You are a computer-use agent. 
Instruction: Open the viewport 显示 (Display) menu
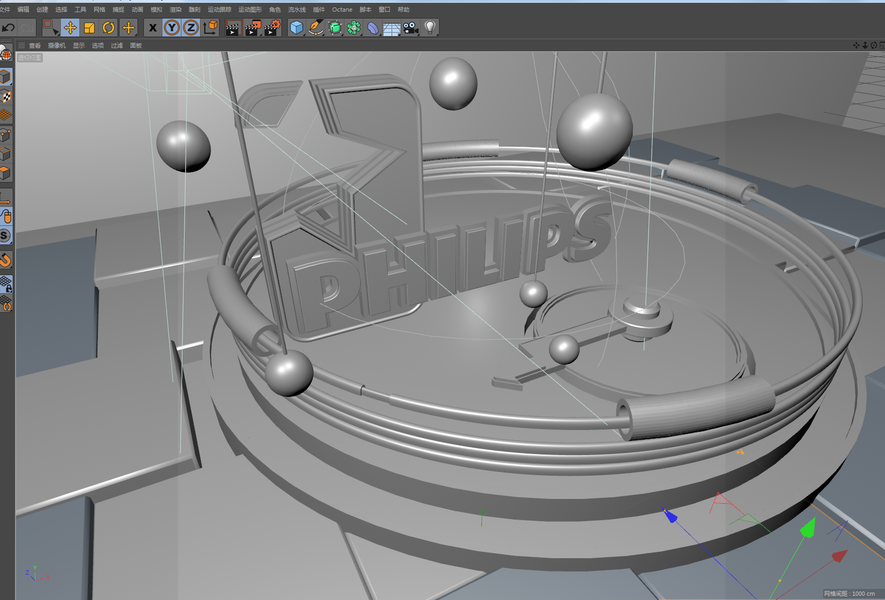pos(78,46)
